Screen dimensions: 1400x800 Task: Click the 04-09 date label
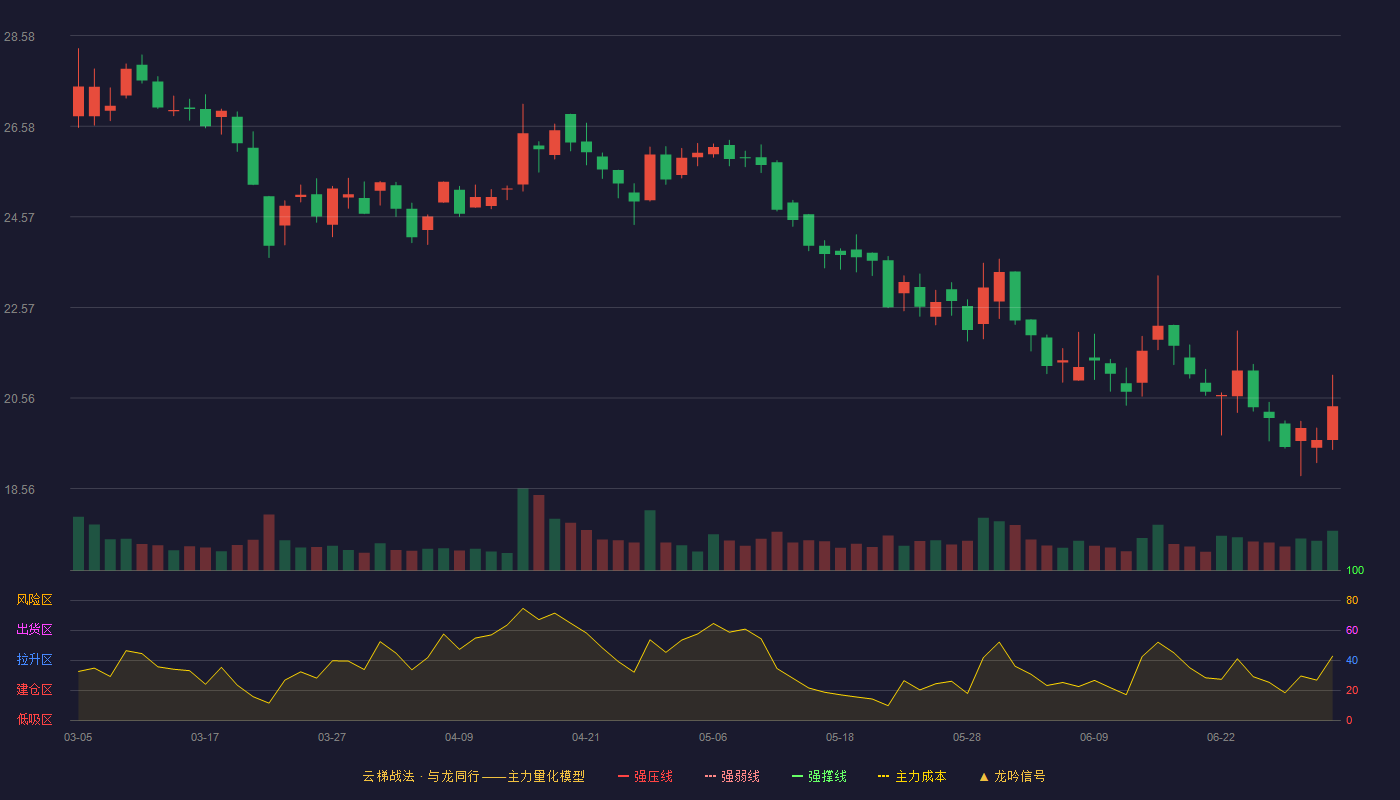click(x=459, y=737)
